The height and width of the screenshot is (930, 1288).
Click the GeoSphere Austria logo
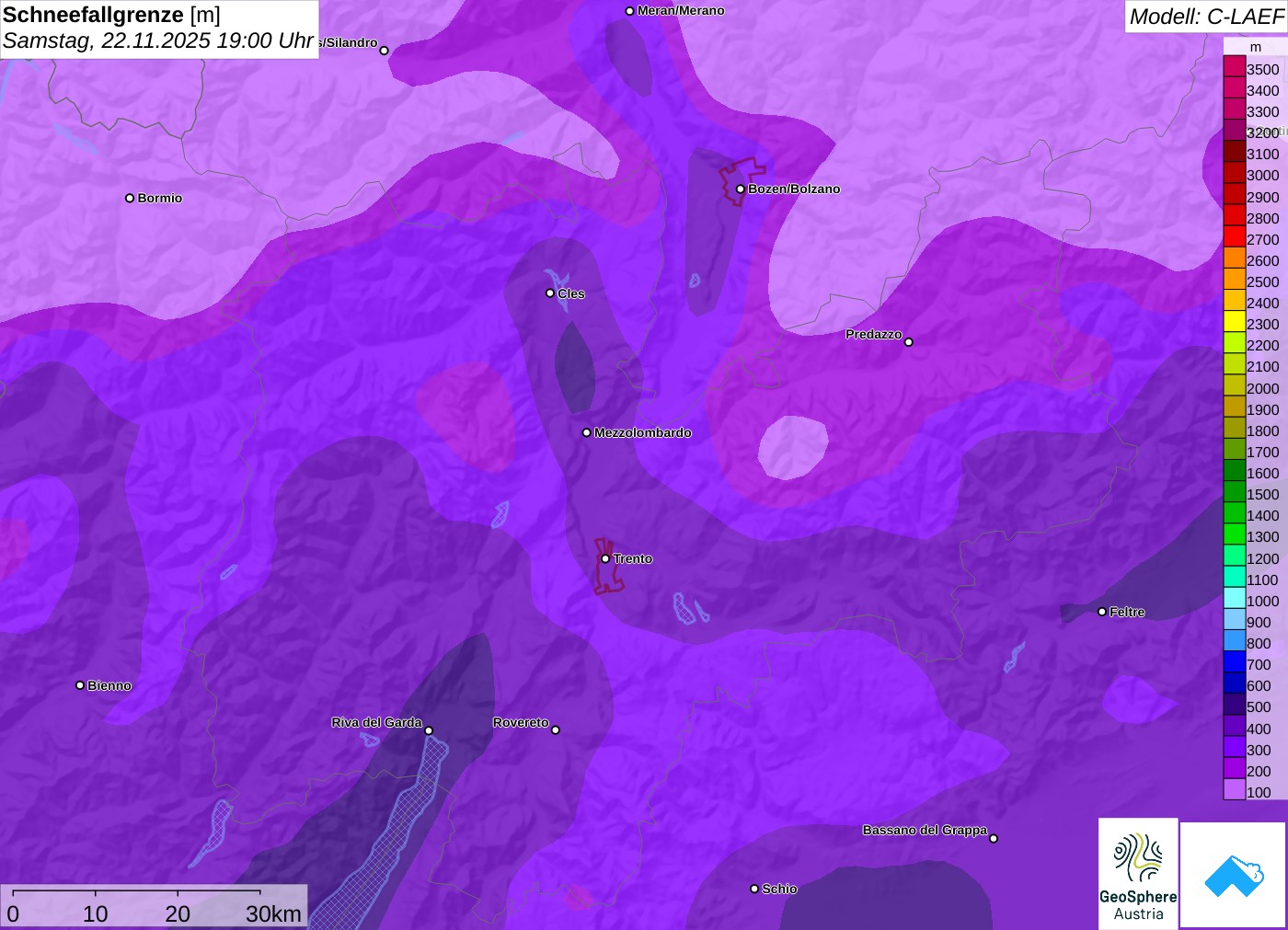tap(1138, 873)
